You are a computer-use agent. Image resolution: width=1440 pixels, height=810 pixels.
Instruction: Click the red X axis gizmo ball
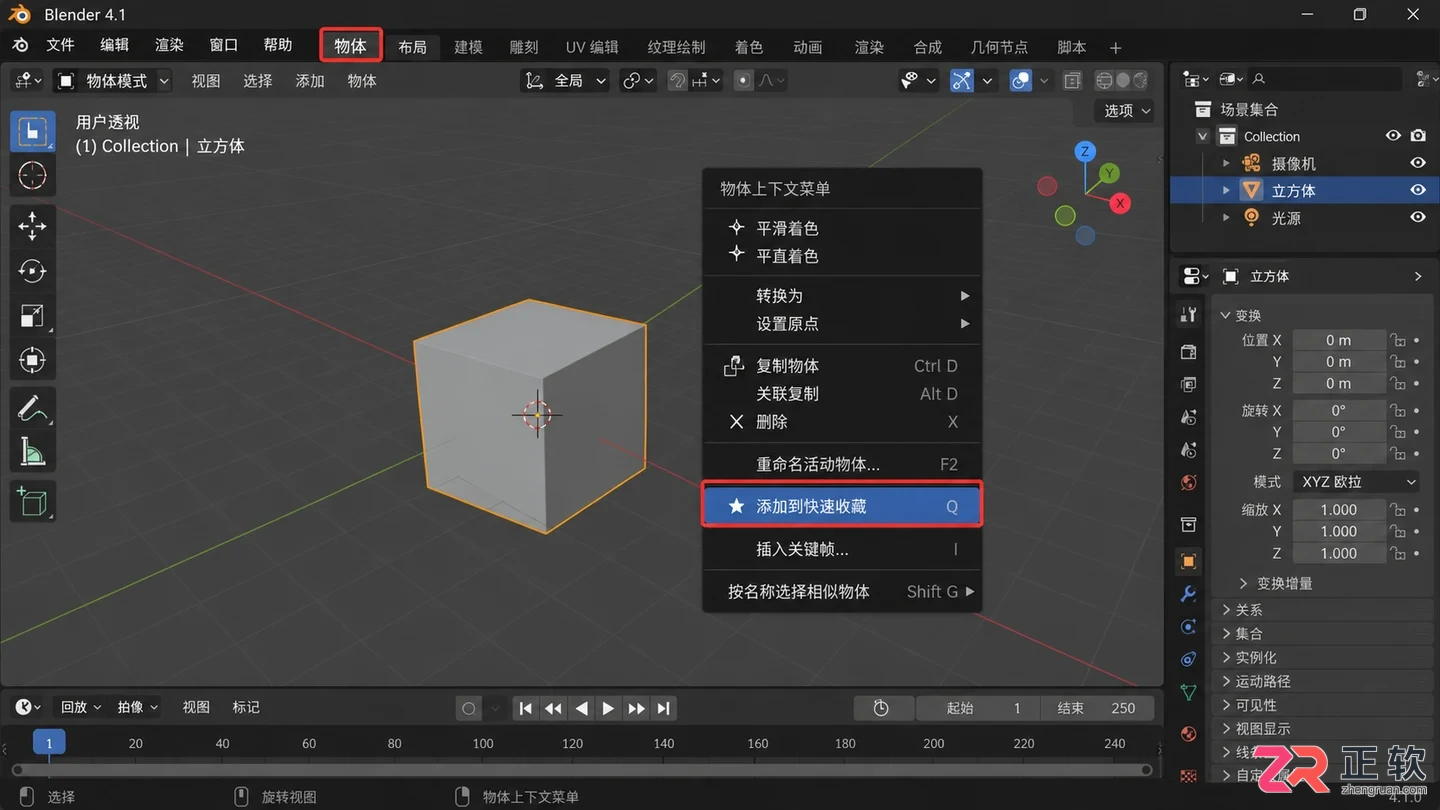pyautogui.click(x=1120, y=203)
